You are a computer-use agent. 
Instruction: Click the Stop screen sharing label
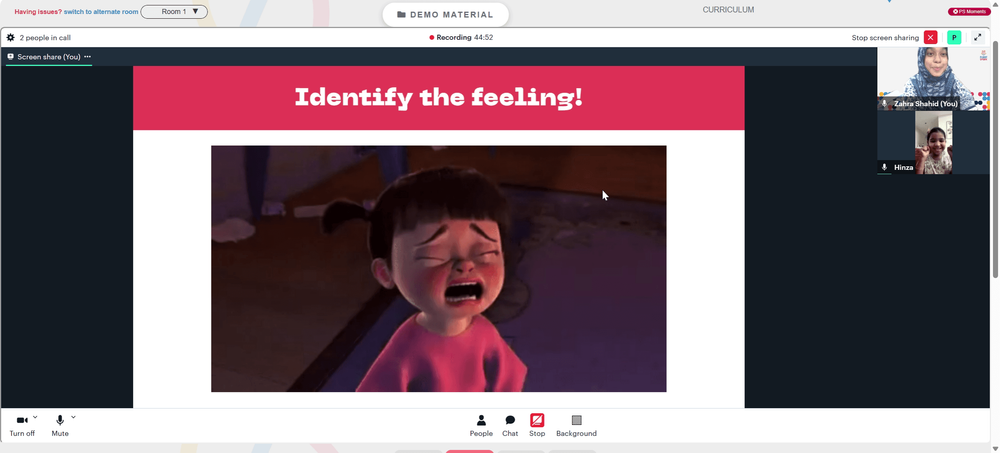pyautogui.click(x=885, y=38)
